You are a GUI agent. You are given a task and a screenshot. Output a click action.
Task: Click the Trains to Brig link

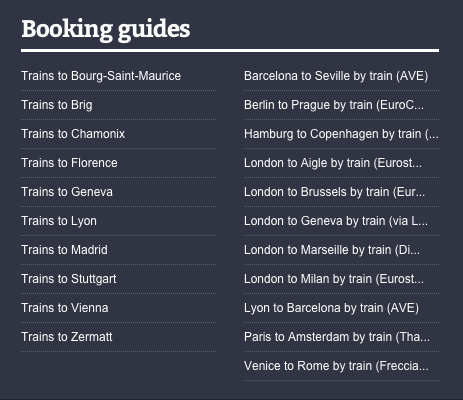pyautogui.click(x=57, y=105)
